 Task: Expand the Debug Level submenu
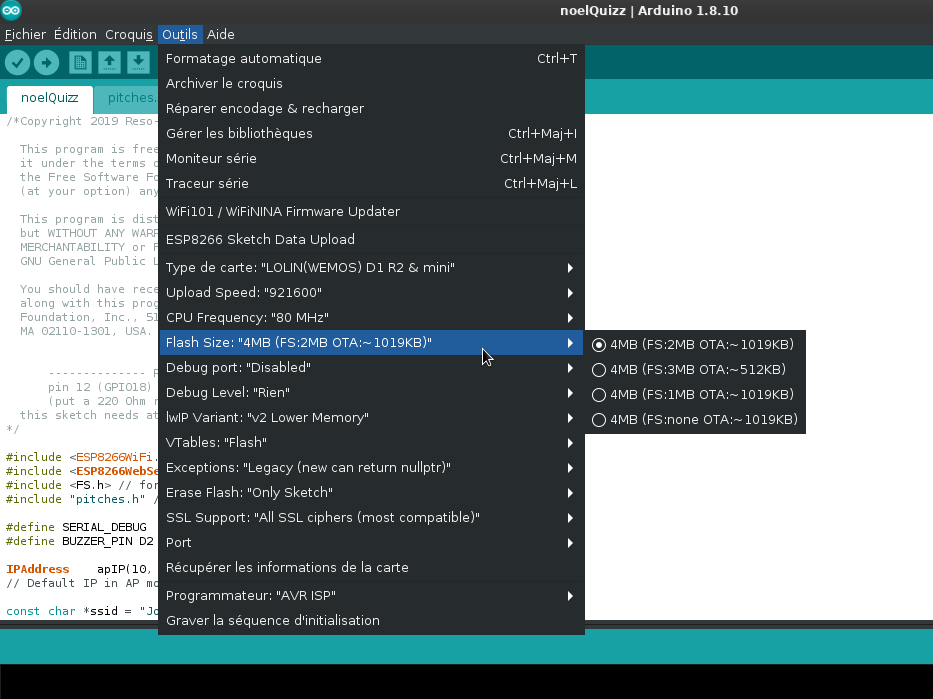click(371, 393)
